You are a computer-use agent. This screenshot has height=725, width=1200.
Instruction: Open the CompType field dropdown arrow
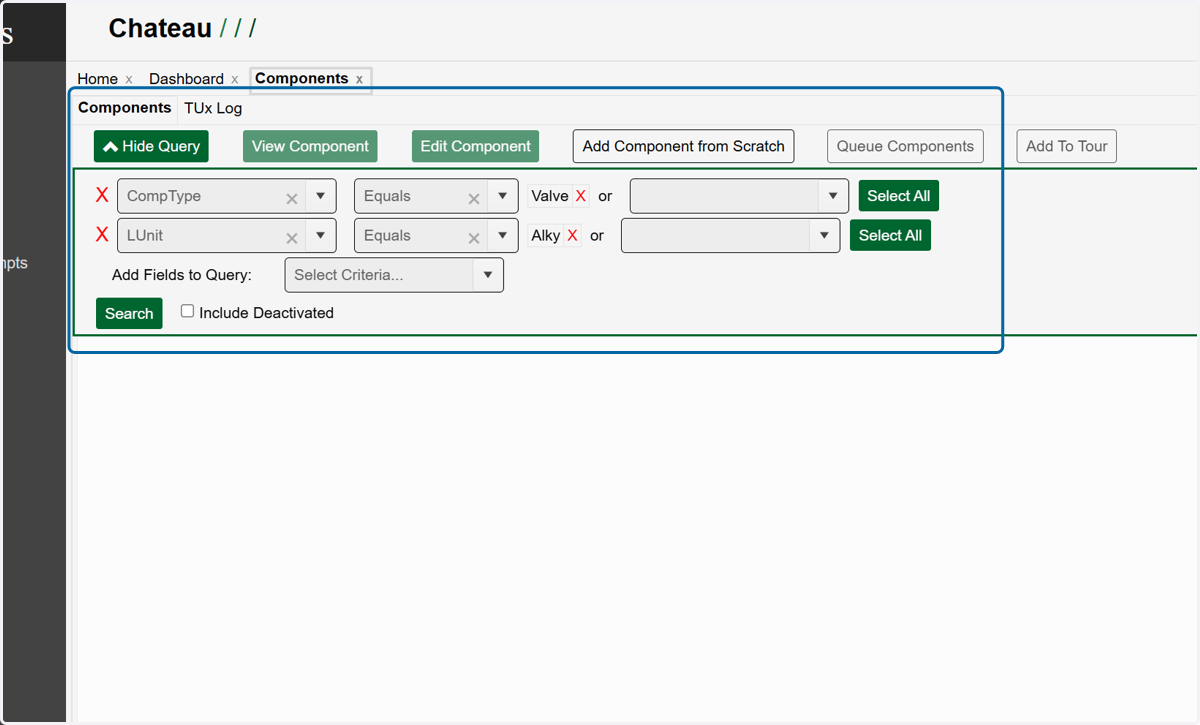point(320,196)
